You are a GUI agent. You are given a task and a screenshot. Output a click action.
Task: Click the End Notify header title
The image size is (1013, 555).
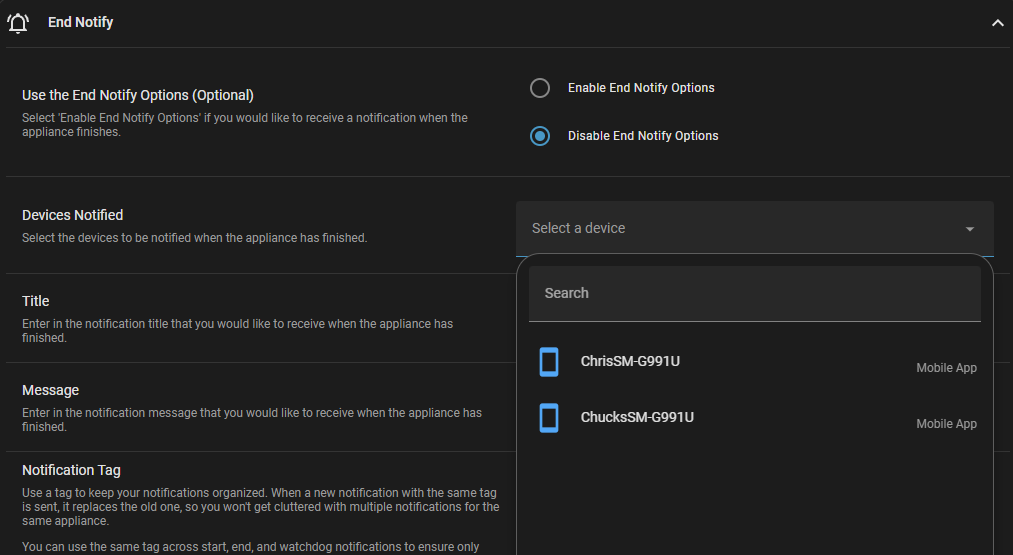pyautogui.click(x=81, y=22)
